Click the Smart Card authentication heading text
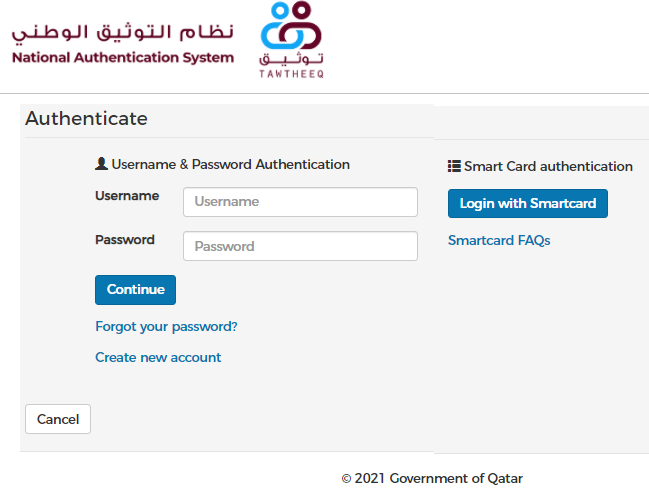649x503 pixels. click(x=548, y=166)
